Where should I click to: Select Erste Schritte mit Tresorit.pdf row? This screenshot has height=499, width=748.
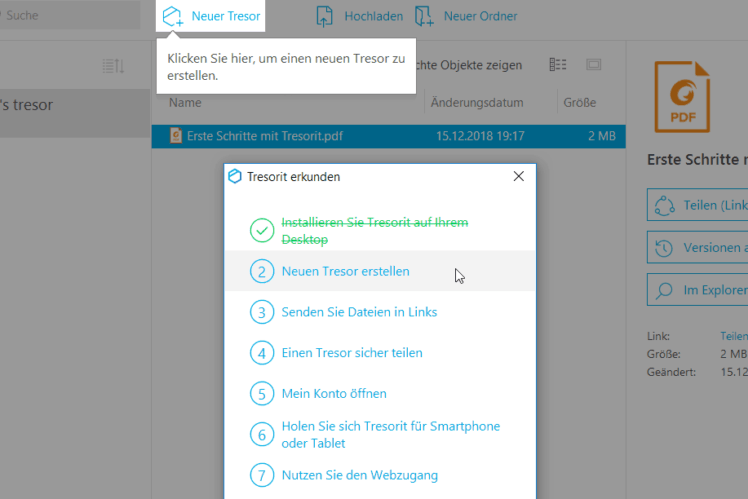pyautogui.click(x=388, y=136)
